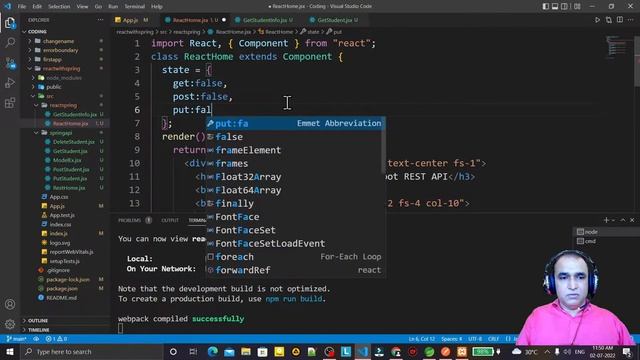Toggle the secondary side bar layout icon
The height and width of the screenshot is (360, 640).
coord(564,6)
